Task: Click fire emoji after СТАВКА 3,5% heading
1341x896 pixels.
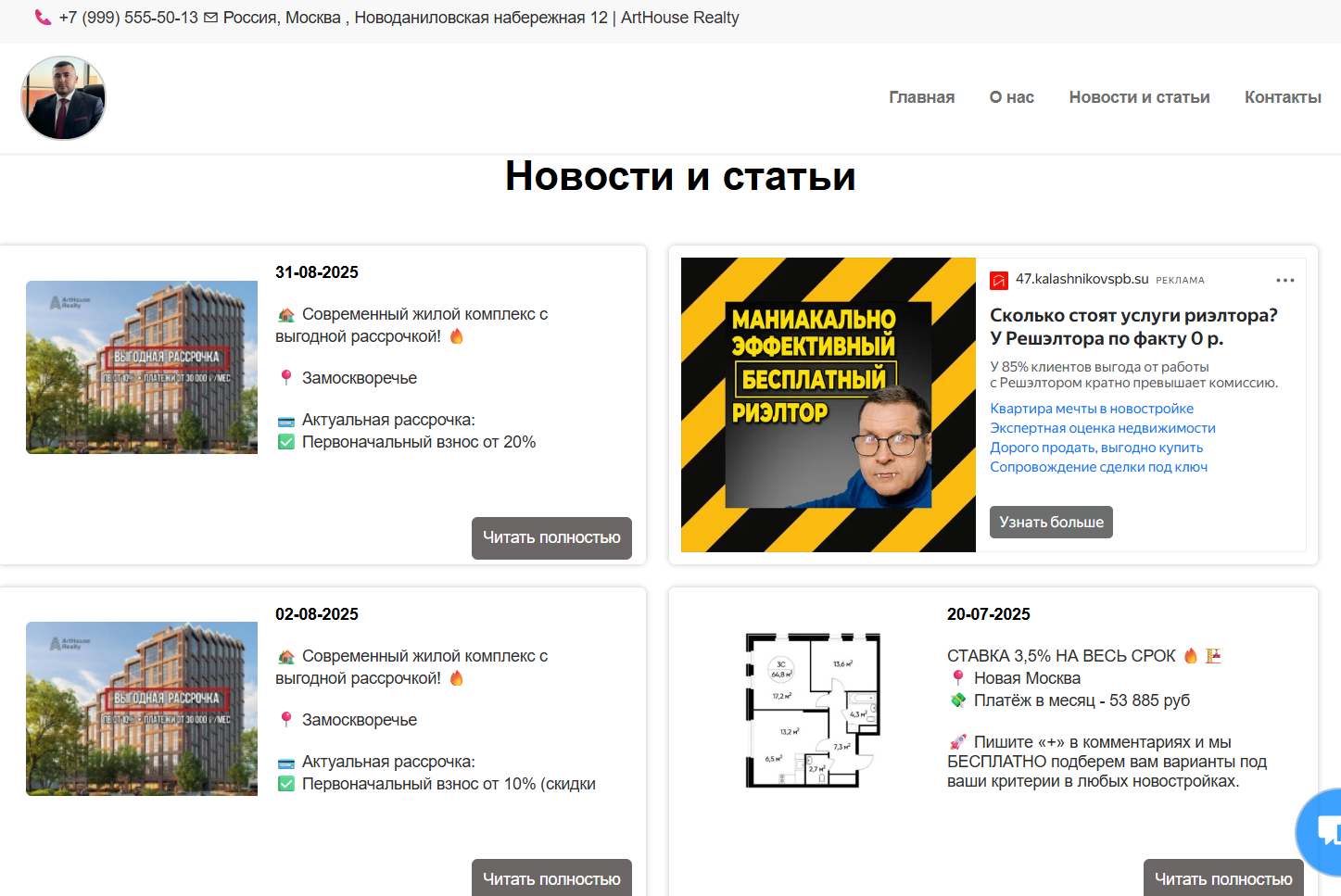Action: point(1191,656)
